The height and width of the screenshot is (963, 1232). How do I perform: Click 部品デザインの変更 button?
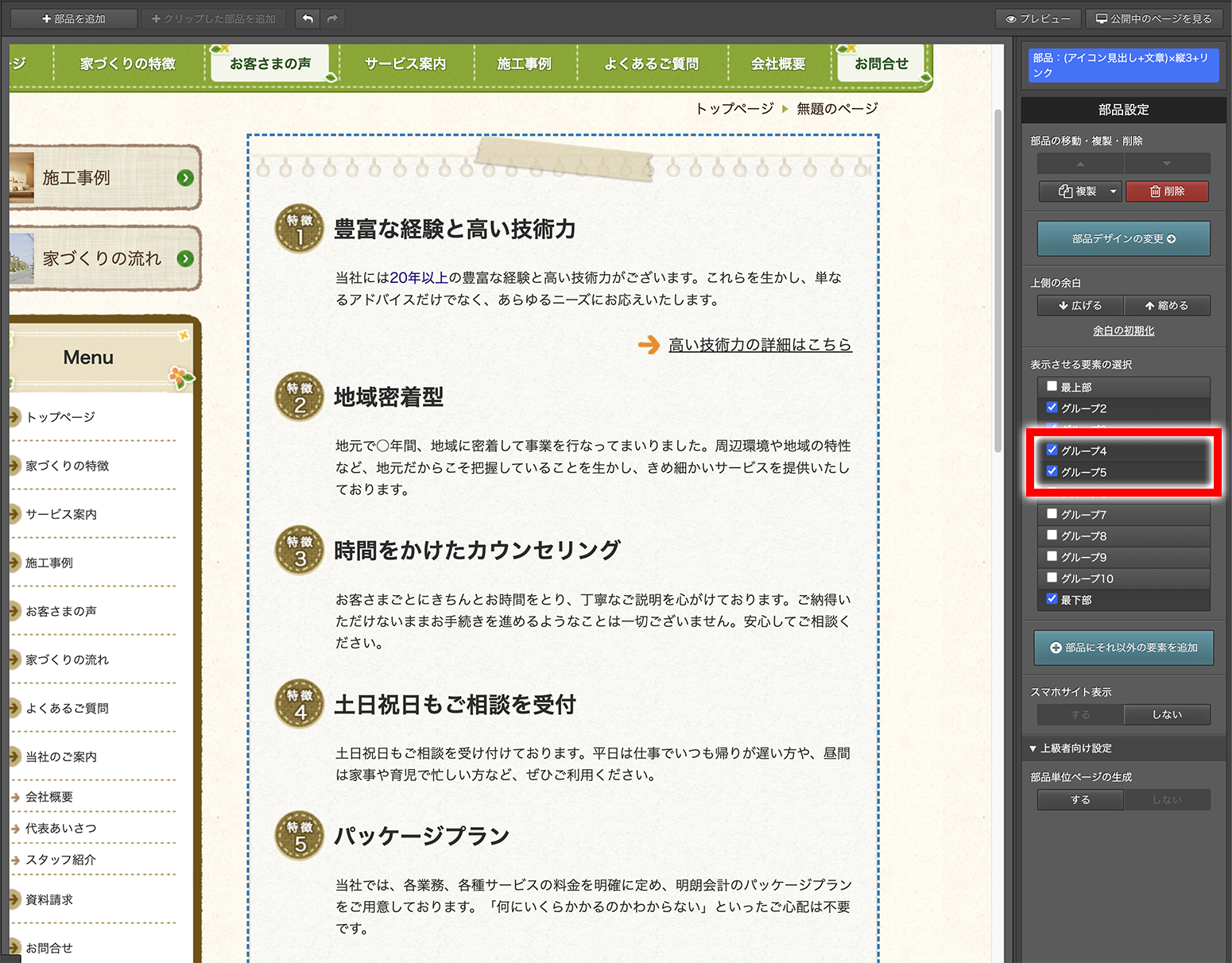pos(1123,238)
